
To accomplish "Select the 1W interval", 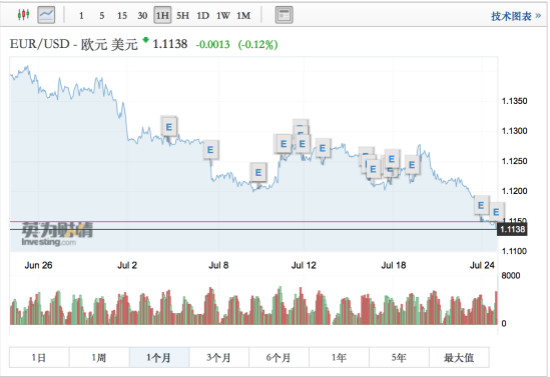I will coord(223,15).
